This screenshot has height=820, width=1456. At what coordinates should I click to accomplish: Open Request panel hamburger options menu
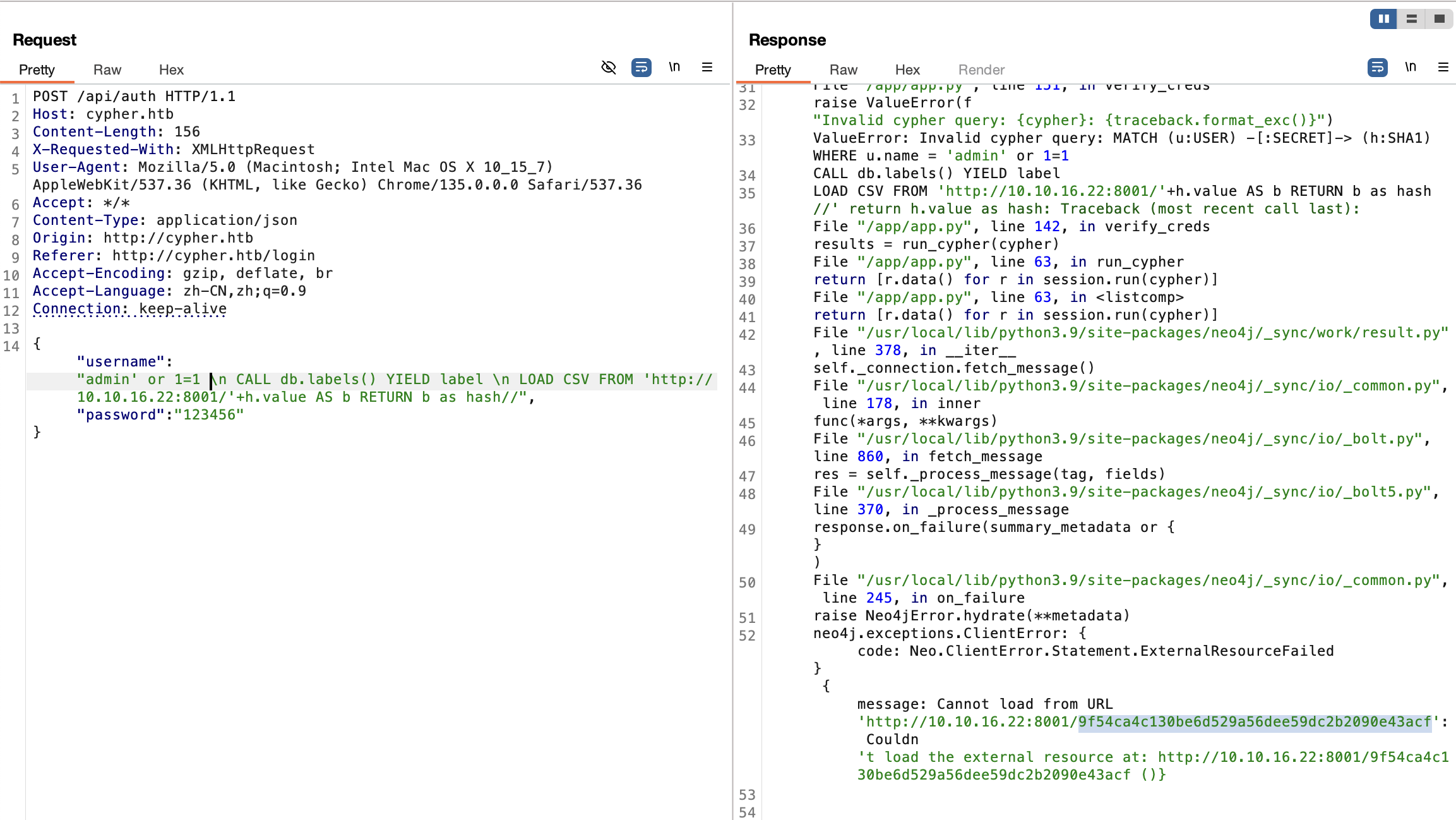point(707,67)
